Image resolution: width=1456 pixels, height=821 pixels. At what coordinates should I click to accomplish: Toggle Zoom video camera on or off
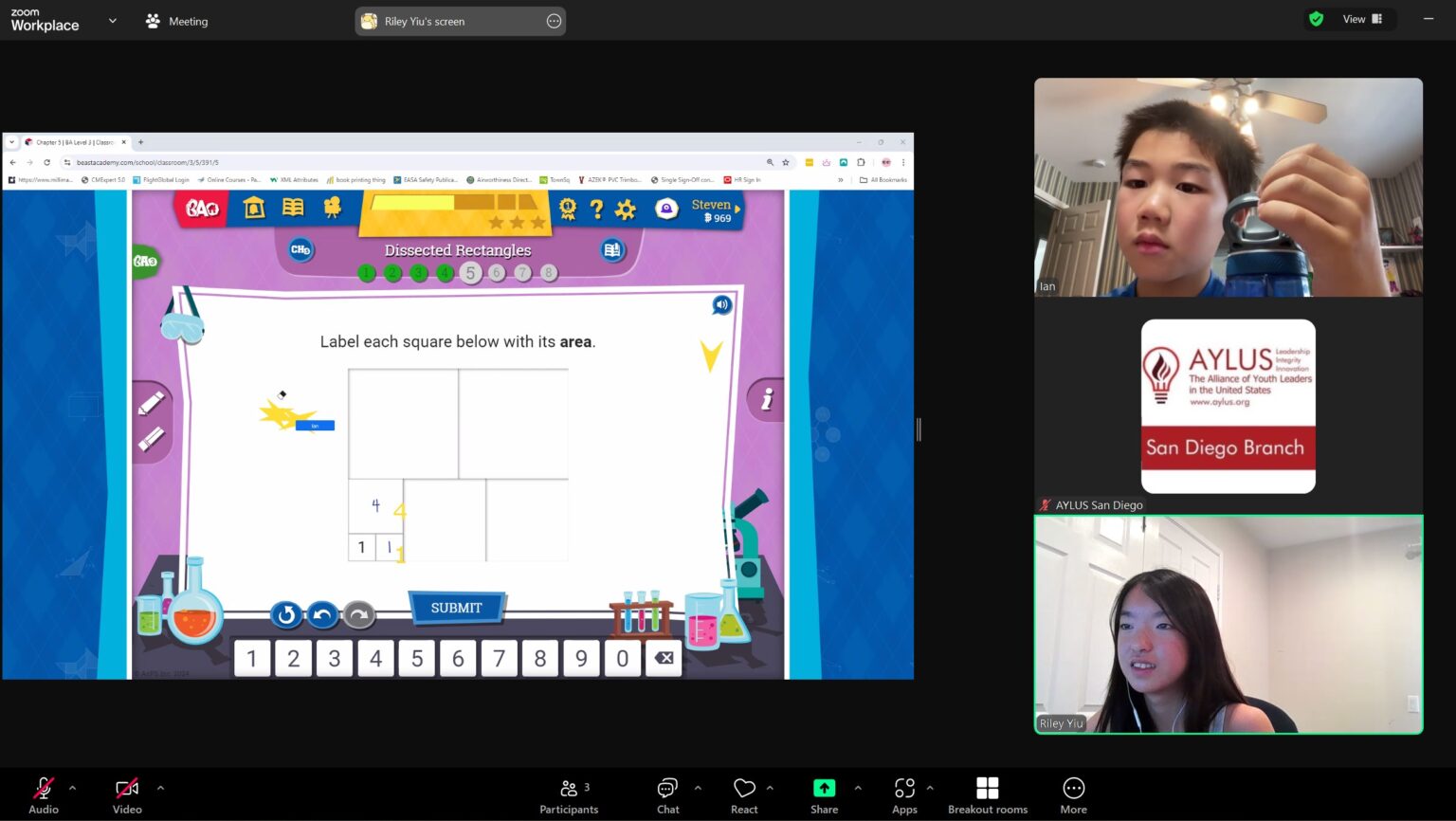(x=127, y=794)
